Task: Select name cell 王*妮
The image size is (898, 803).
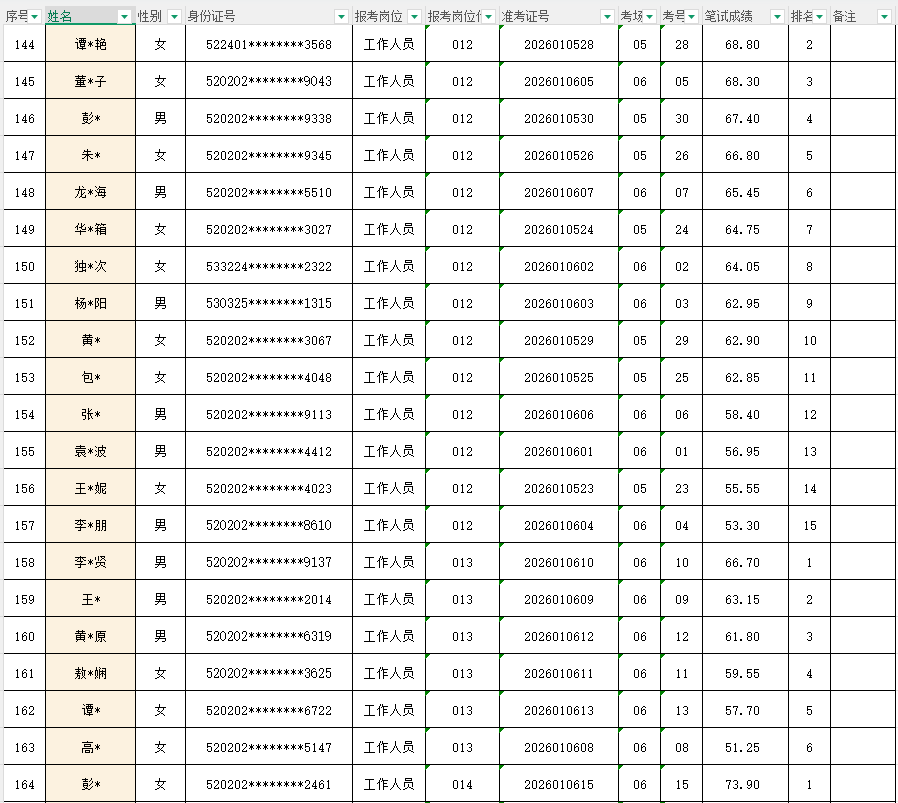Action: tap(90, 489)
